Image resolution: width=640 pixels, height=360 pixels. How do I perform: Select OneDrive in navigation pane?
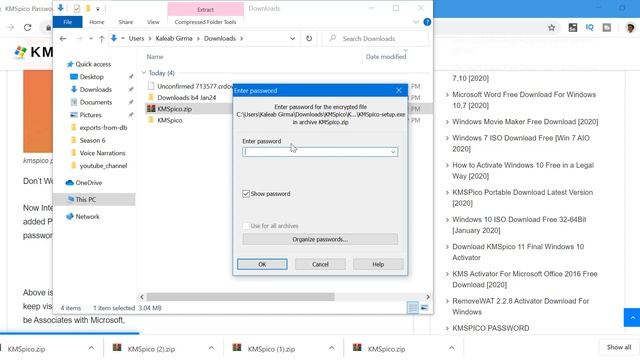pos(88,182)
